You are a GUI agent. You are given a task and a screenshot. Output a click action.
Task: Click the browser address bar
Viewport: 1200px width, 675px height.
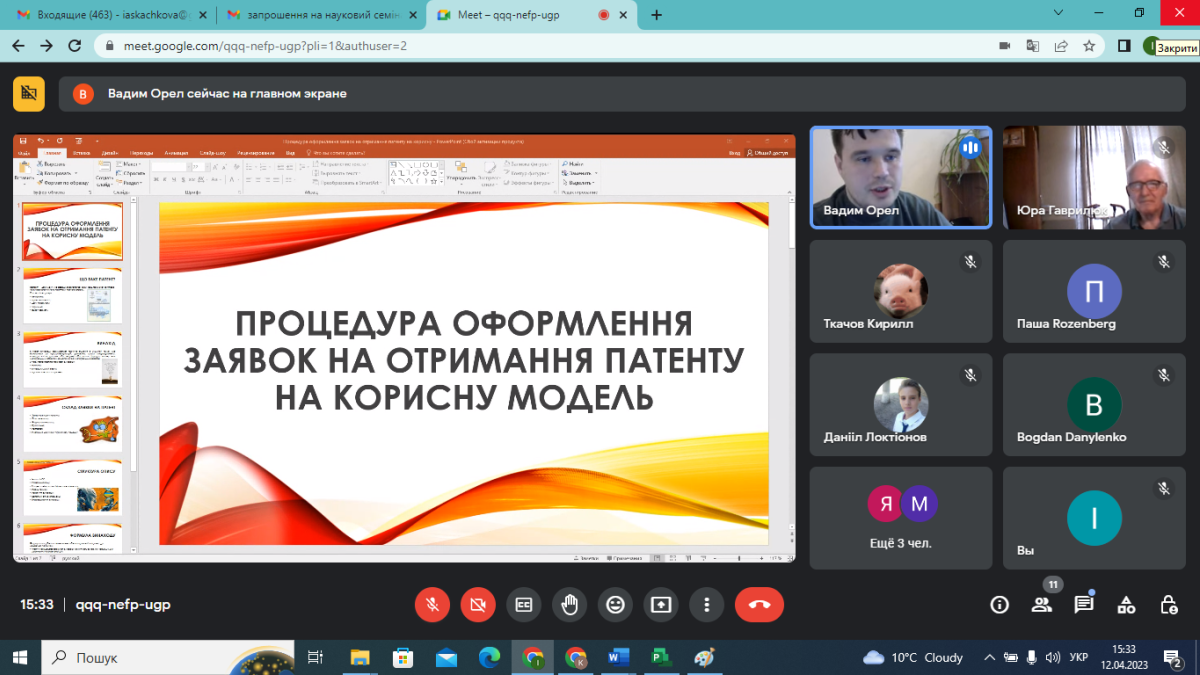point(550,46)
